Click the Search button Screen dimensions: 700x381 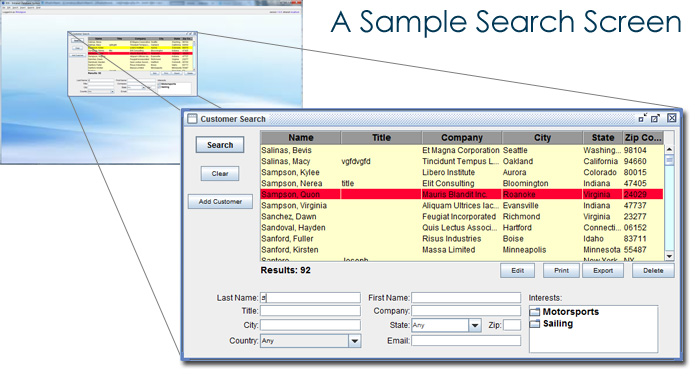coord(220,145)
